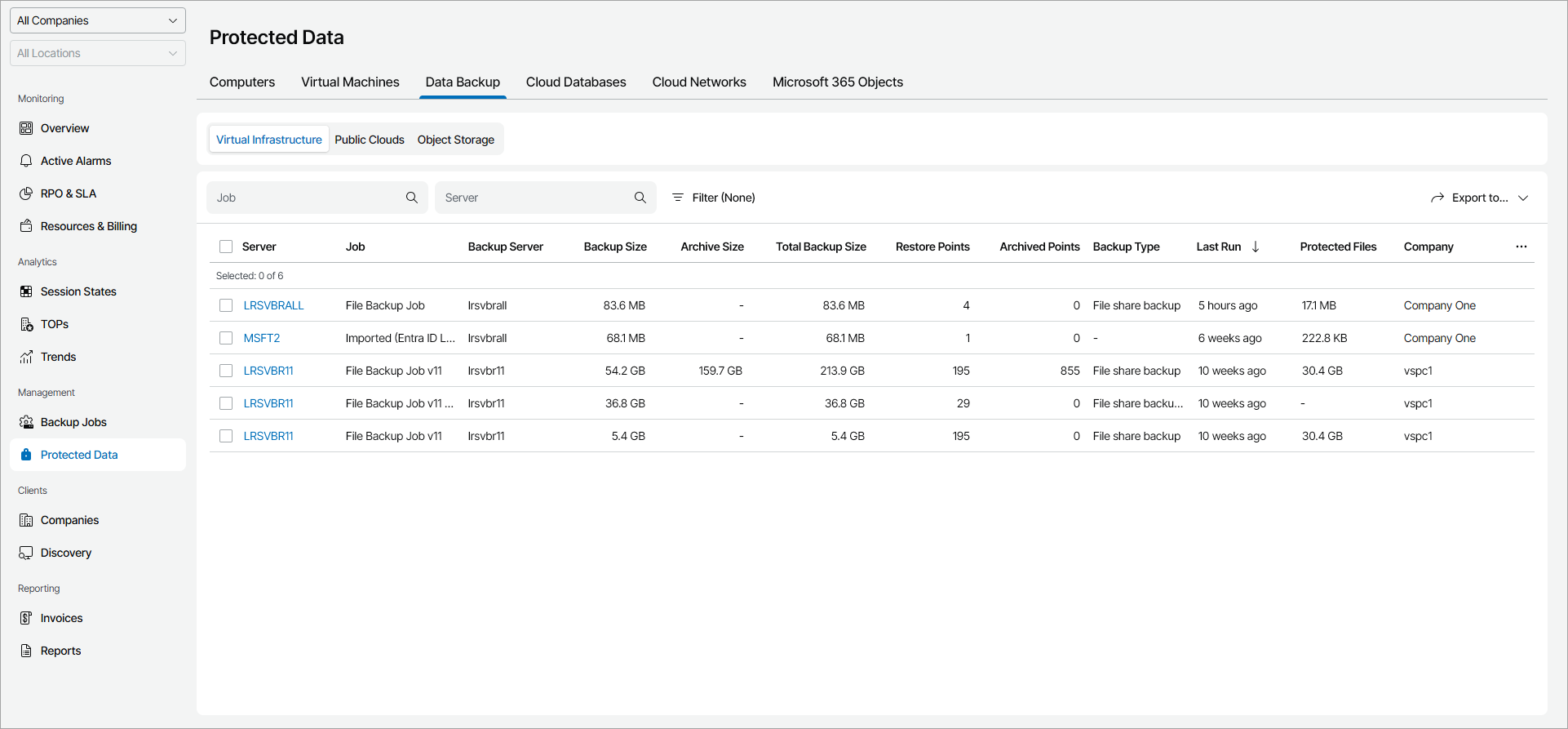This screenshot has width=1568, height=729.
Task: Check the MSFT2 row checkbox
Action: pyautogui.click(x=226, y=338)
